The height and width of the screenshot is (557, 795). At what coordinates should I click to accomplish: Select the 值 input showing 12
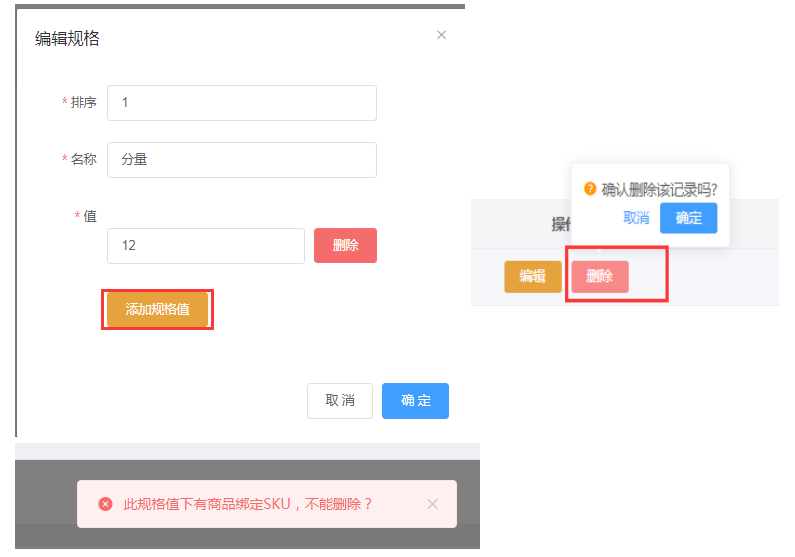click(x=205, y=246)
